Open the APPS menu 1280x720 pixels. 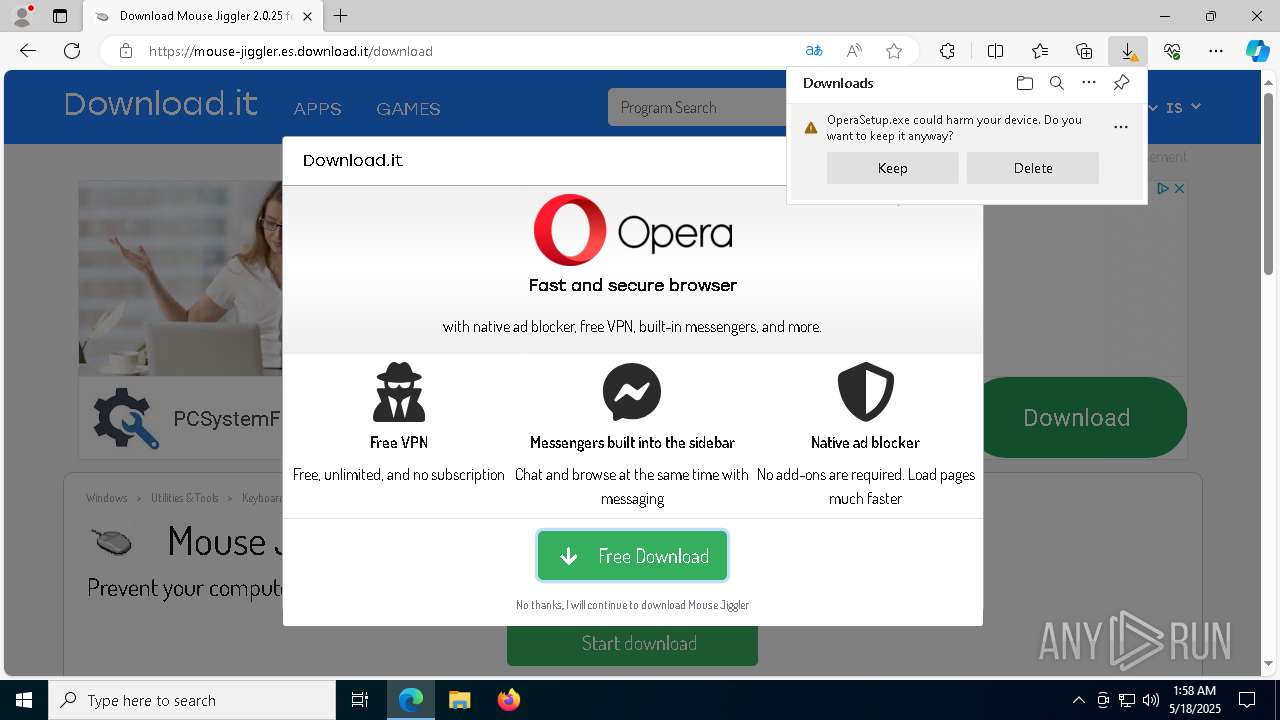(318, 109)
